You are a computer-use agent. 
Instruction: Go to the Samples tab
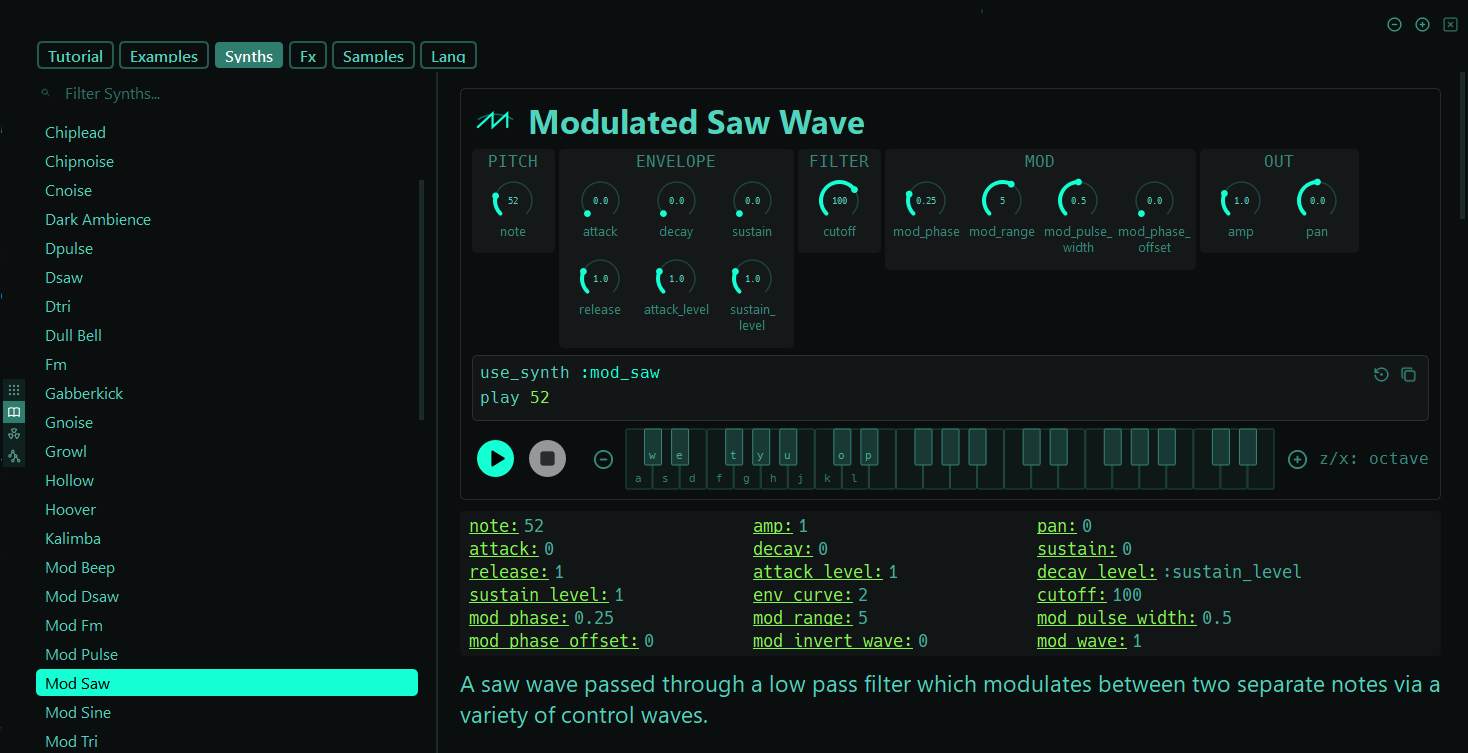tap(373, 56)
